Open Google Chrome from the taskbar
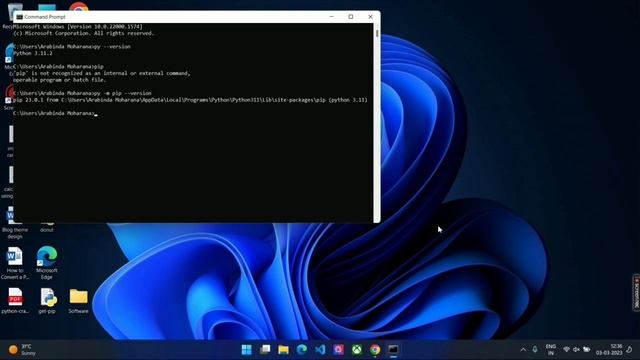640x360 pixels. [375, 350]
